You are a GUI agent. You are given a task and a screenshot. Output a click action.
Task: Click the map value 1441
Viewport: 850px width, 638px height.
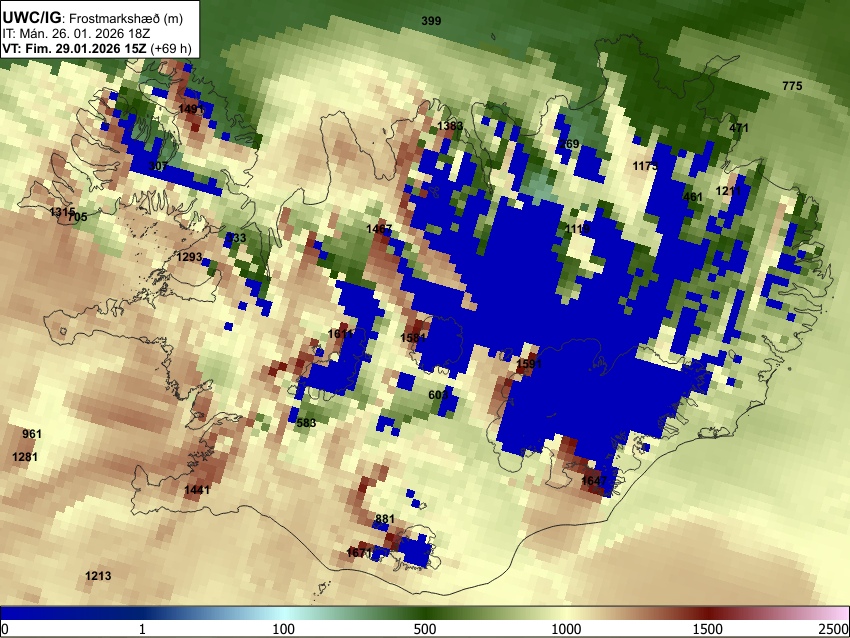tap(197, 490)
